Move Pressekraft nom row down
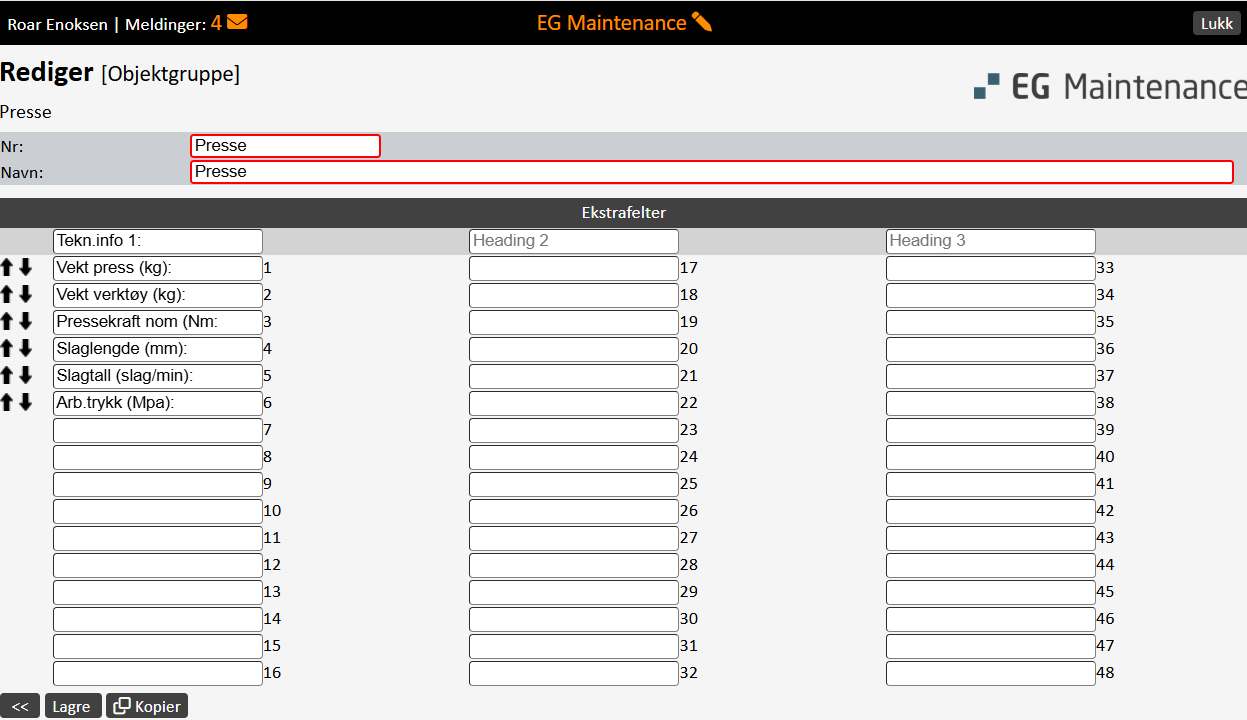 pos(26,322)
